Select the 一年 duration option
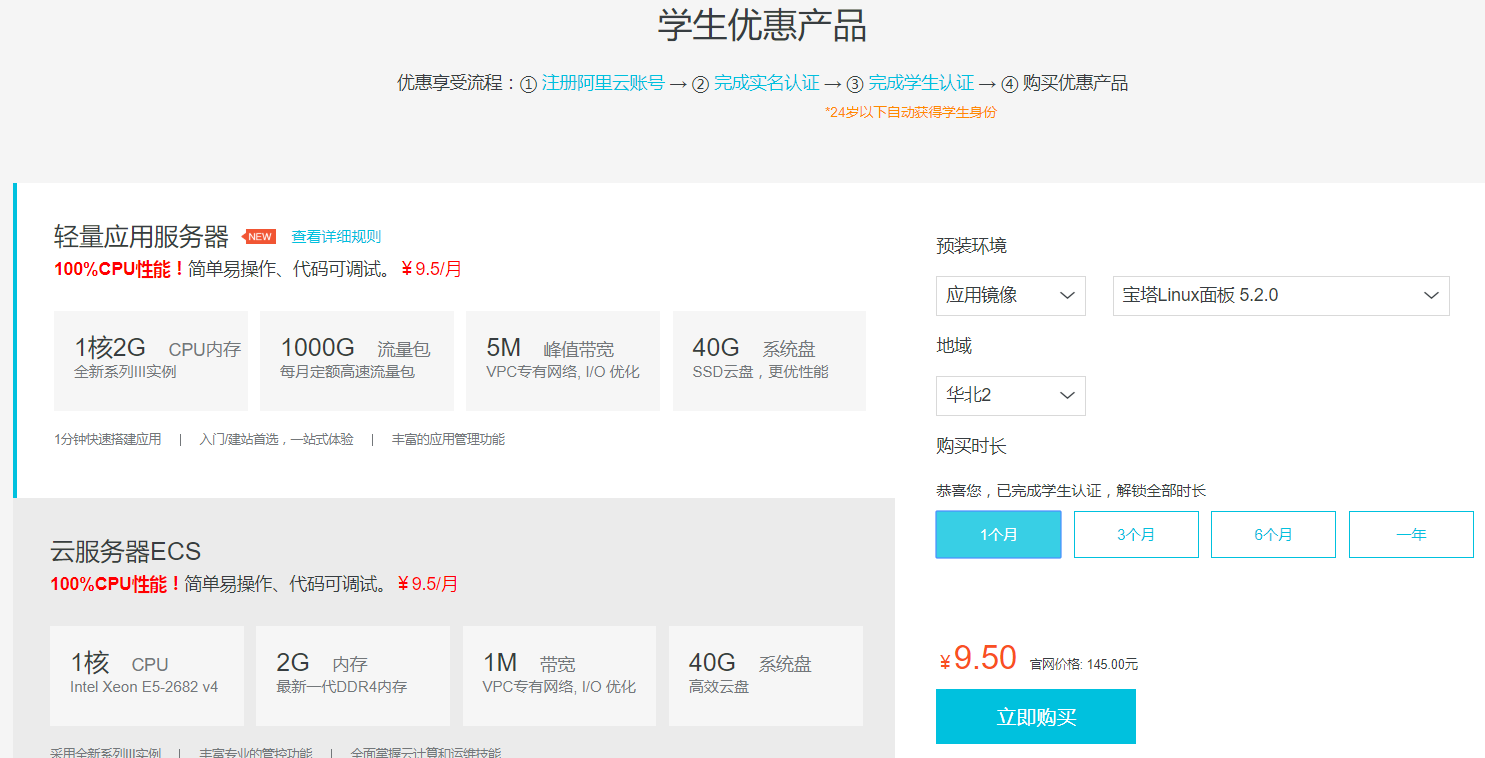Image resolution: width=1485 pixels, height=758 pixels. coord(1411,534)
